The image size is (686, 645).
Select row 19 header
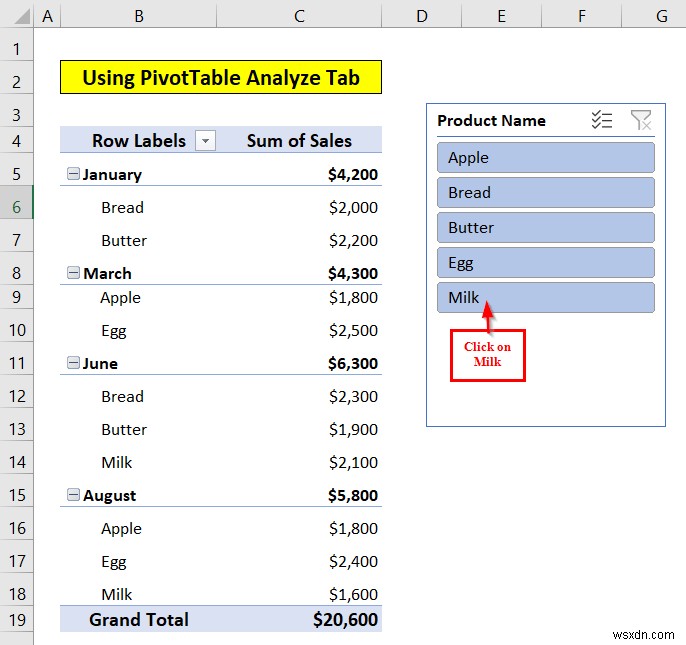[17, 620]
